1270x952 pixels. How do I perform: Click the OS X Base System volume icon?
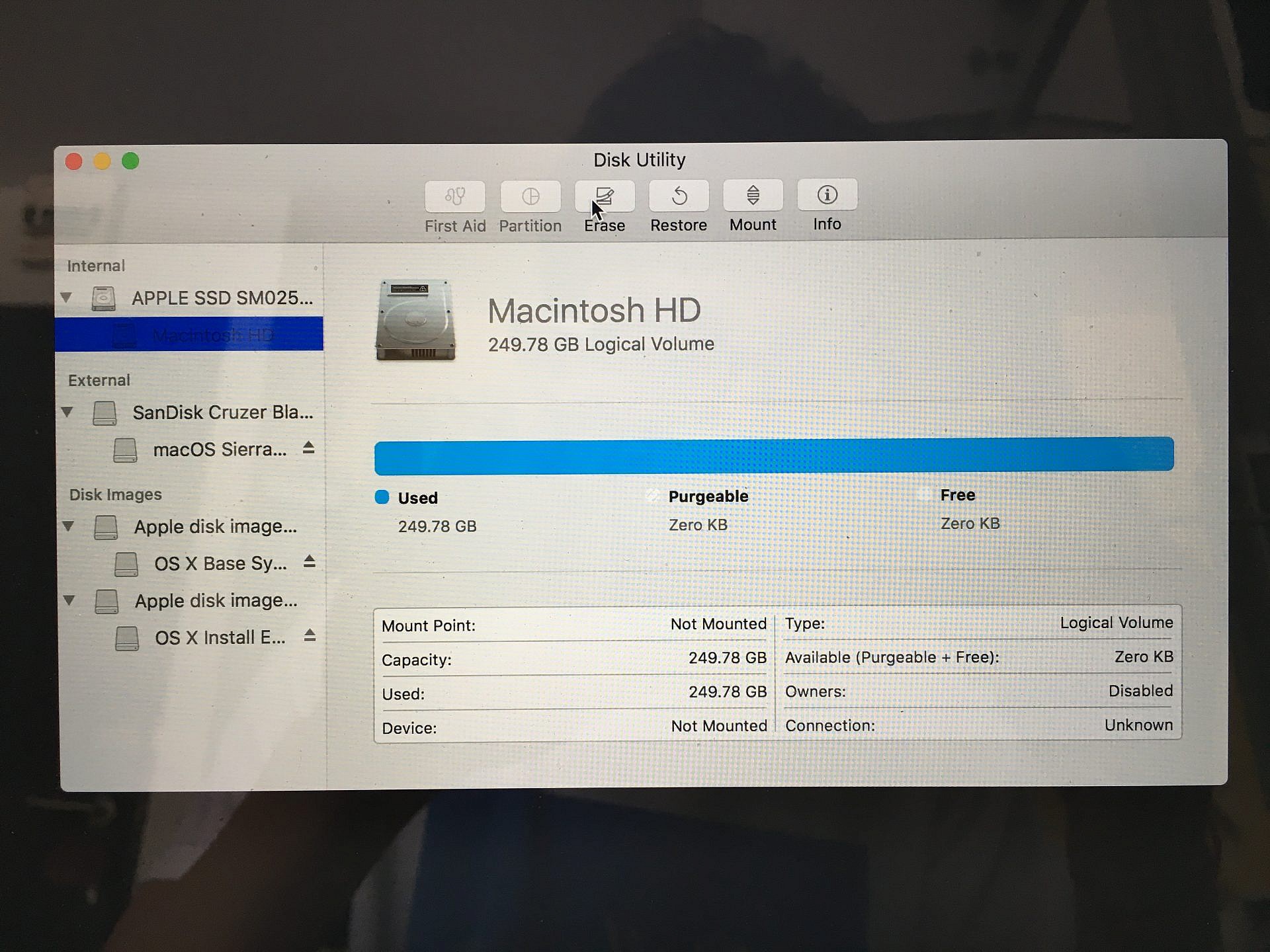(126, 564)
